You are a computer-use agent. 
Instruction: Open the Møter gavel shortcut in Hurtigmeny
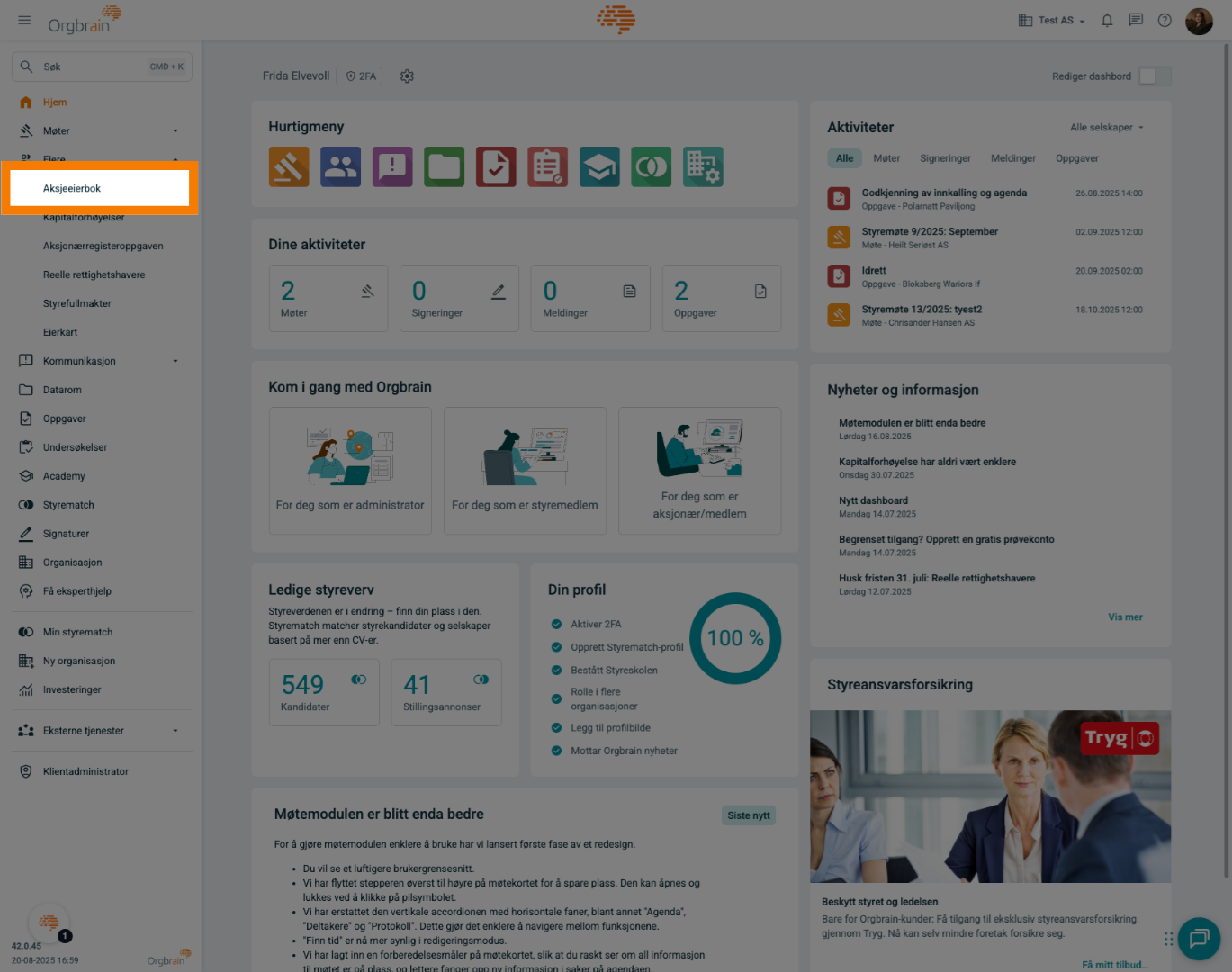[289, 166]
